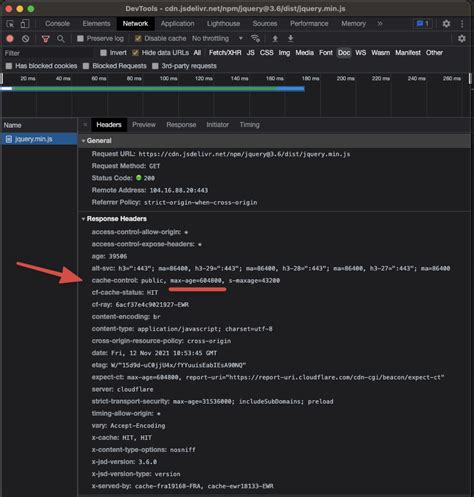The image size is (474, 497).
Task: Select the jquery.min.js file icon
Action: click(x=9, y=139)
